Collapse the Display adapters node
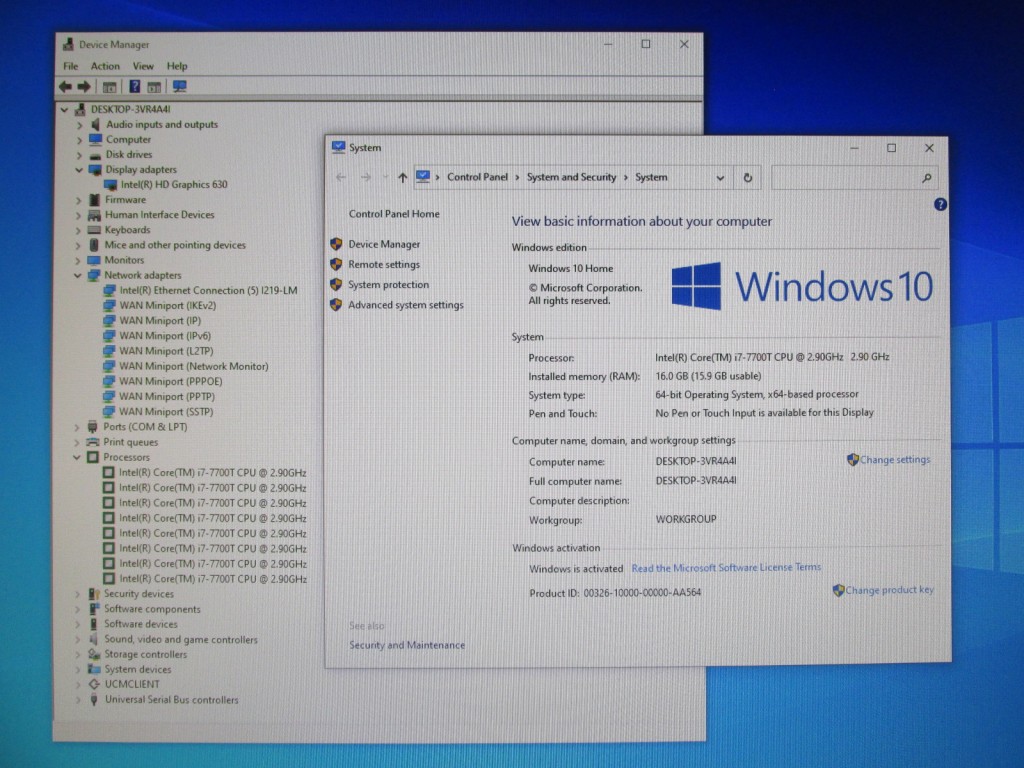The width and height of the screenshot is (1024, 768). [79, 170]
